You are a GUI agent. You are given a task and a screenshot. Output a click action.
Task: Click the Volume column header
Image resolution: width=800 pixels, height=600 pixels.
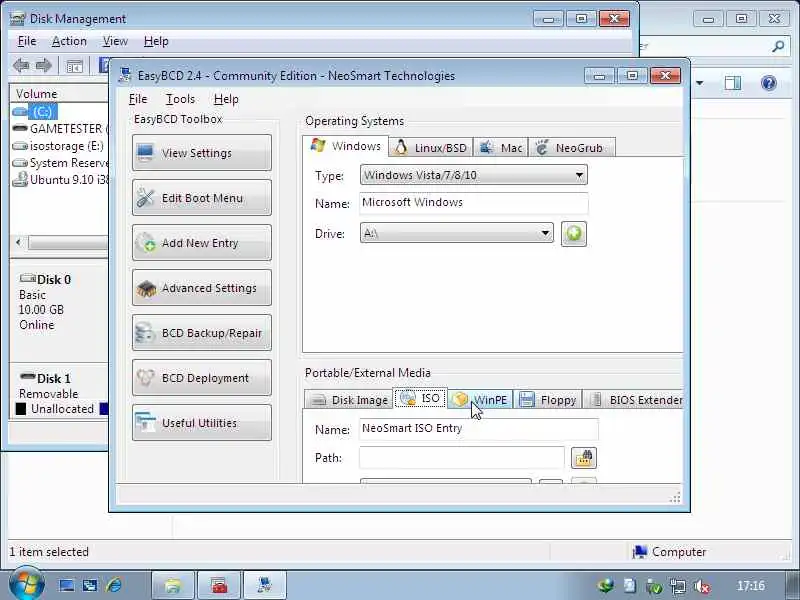click(x=59, y=94)
